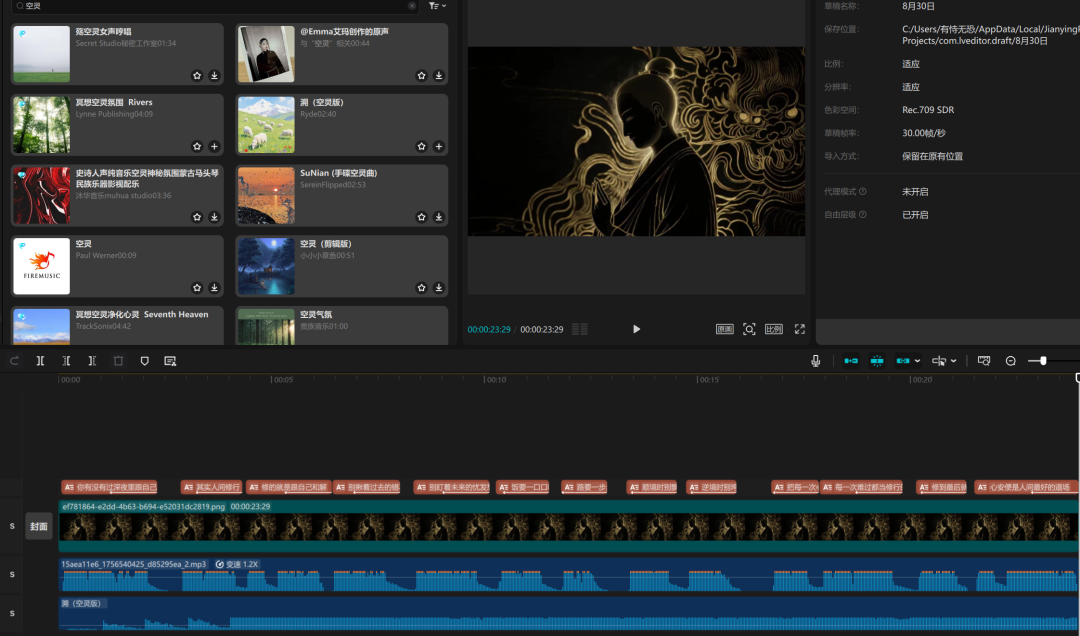Open the filter dropdown beside the search box
The image size is (1080, 636).
click(x=437, y=6)
